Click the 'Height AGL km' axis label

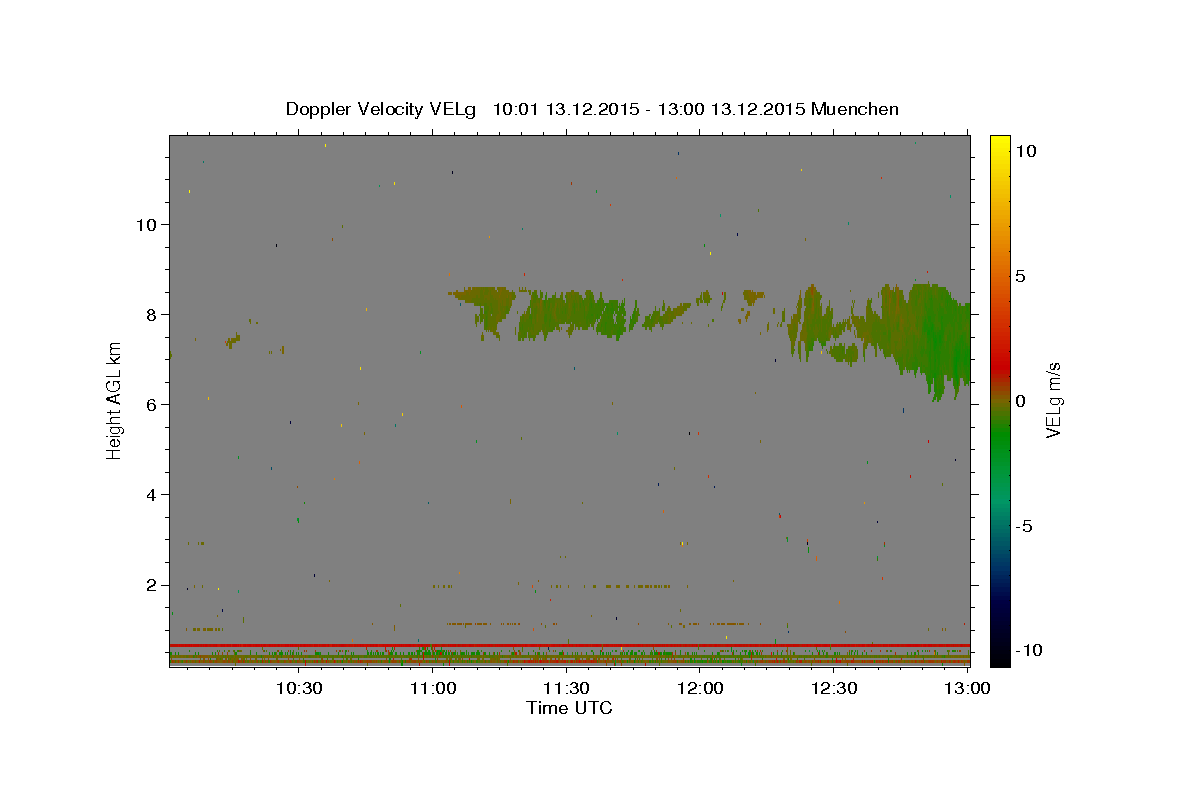(x=114, y=401)
